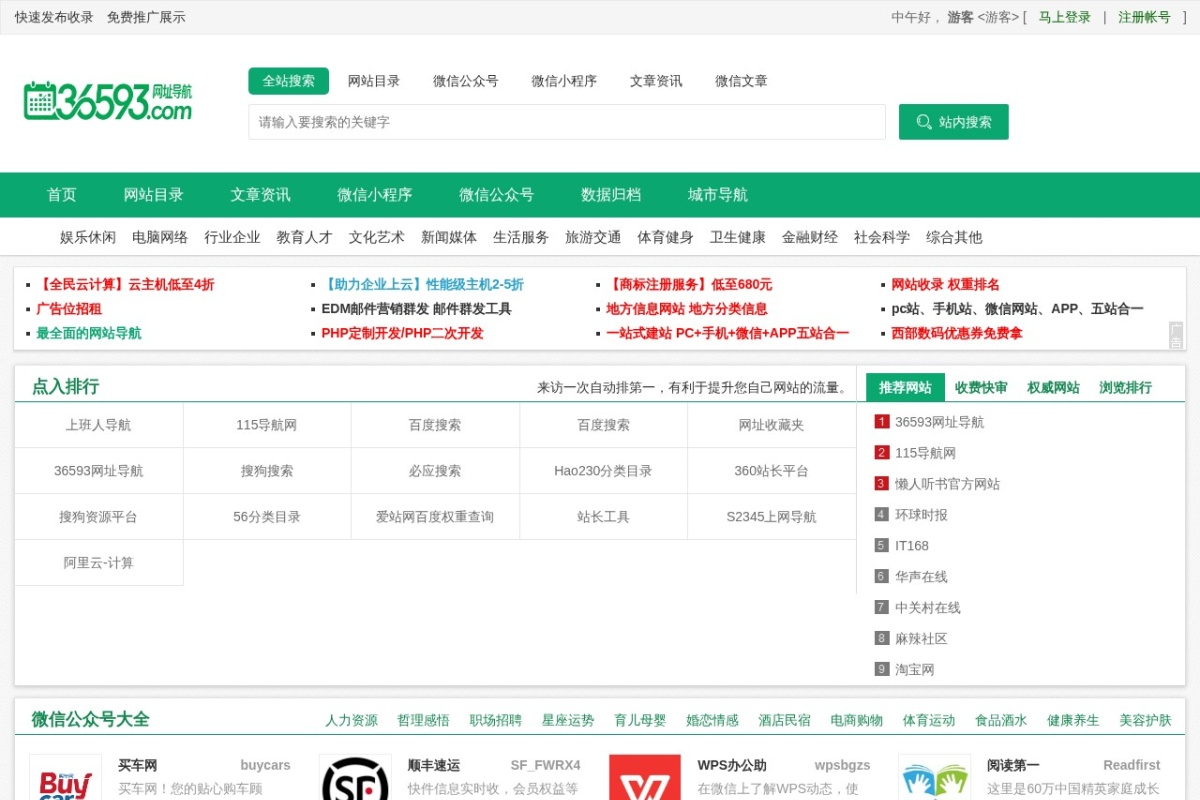This screenshot has height=800, width=1200.
Task: Open 中关村在线 in recommended list
Action: point(928,608)
